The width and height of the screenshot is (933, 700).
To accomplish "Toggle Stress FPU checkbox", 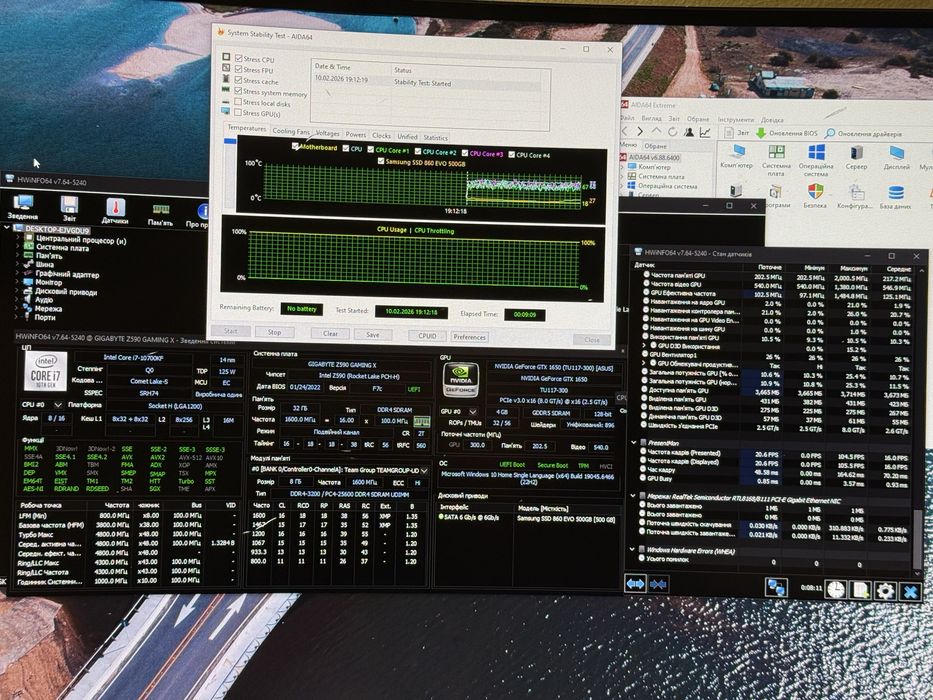I will [x=239, y=69].
